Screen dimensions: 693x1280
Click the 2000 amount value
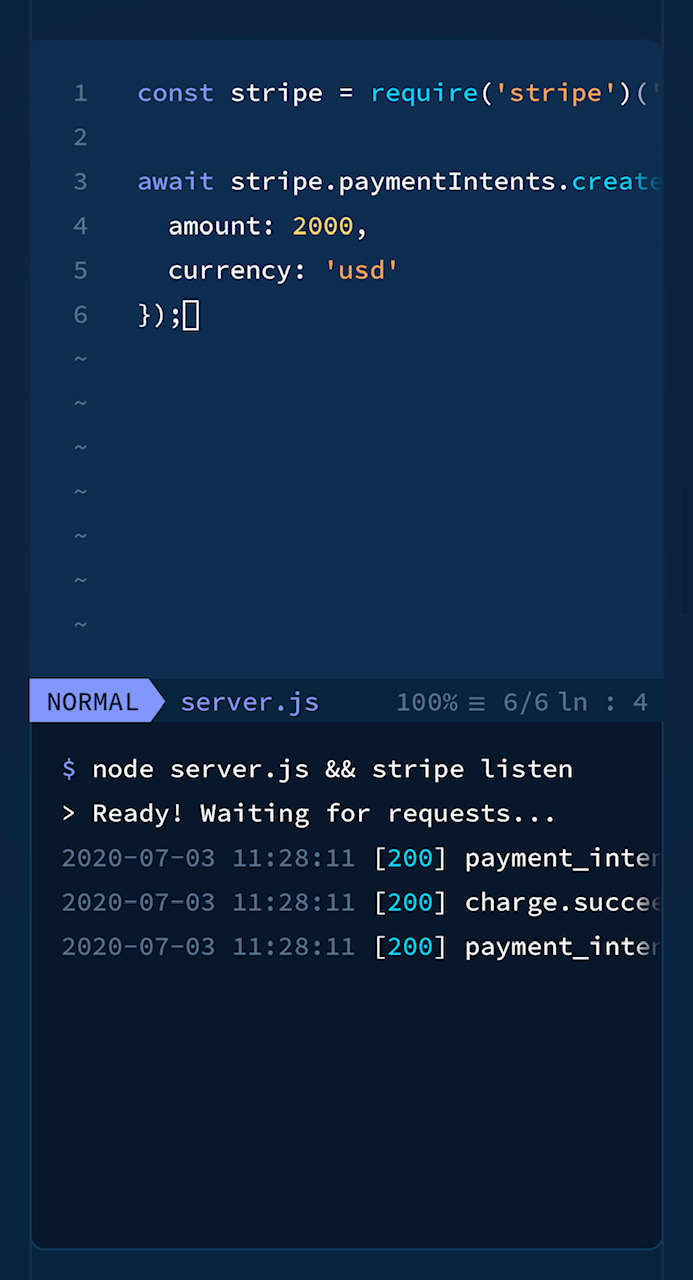pyautogui.click(x=323, y=226)
